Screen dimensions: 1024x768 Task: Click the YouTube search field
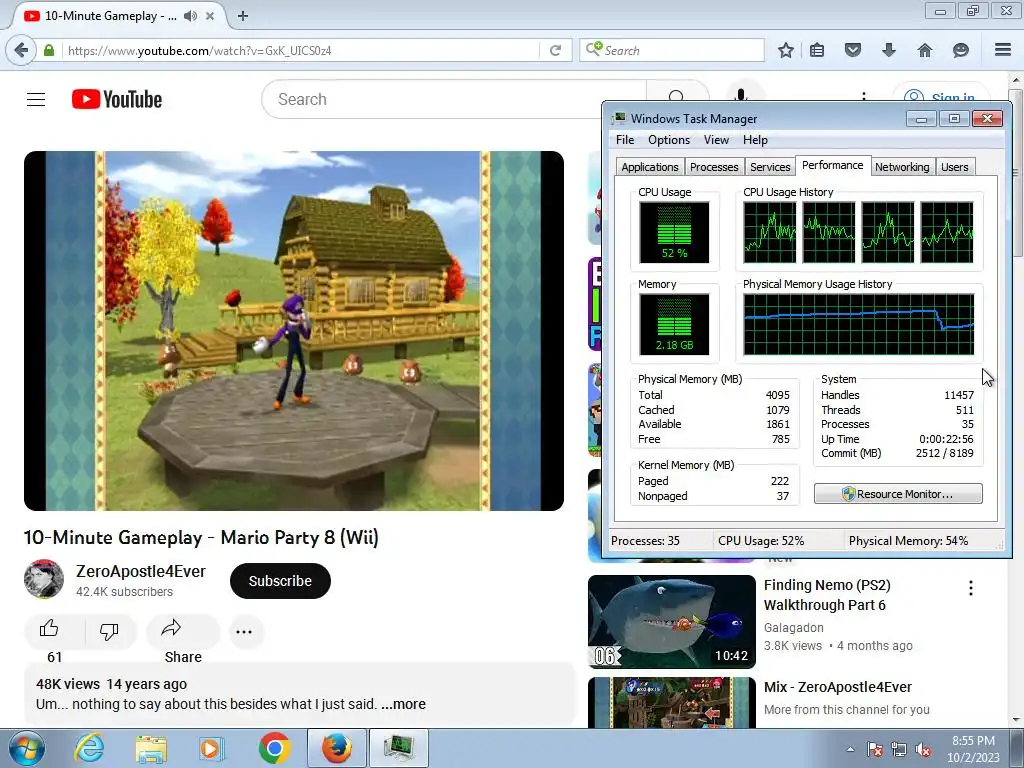pos(454,99)
